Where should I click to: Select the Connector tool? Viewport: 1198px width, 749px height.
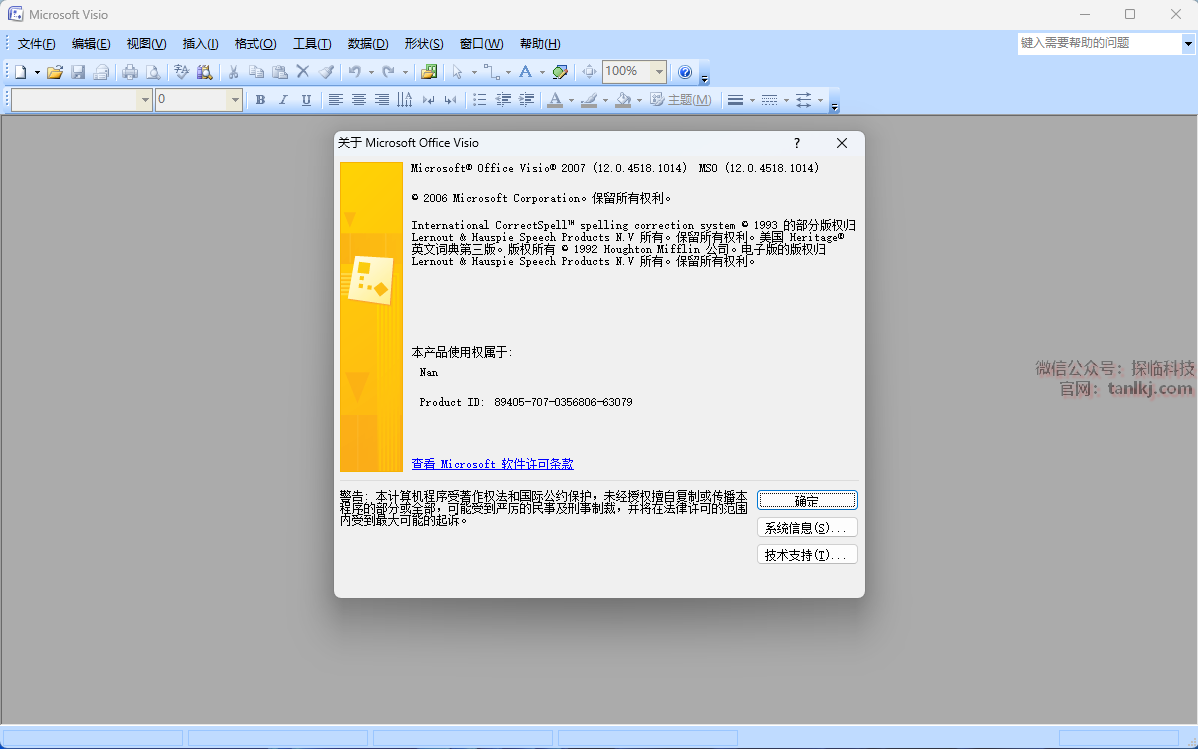[491, 72]
